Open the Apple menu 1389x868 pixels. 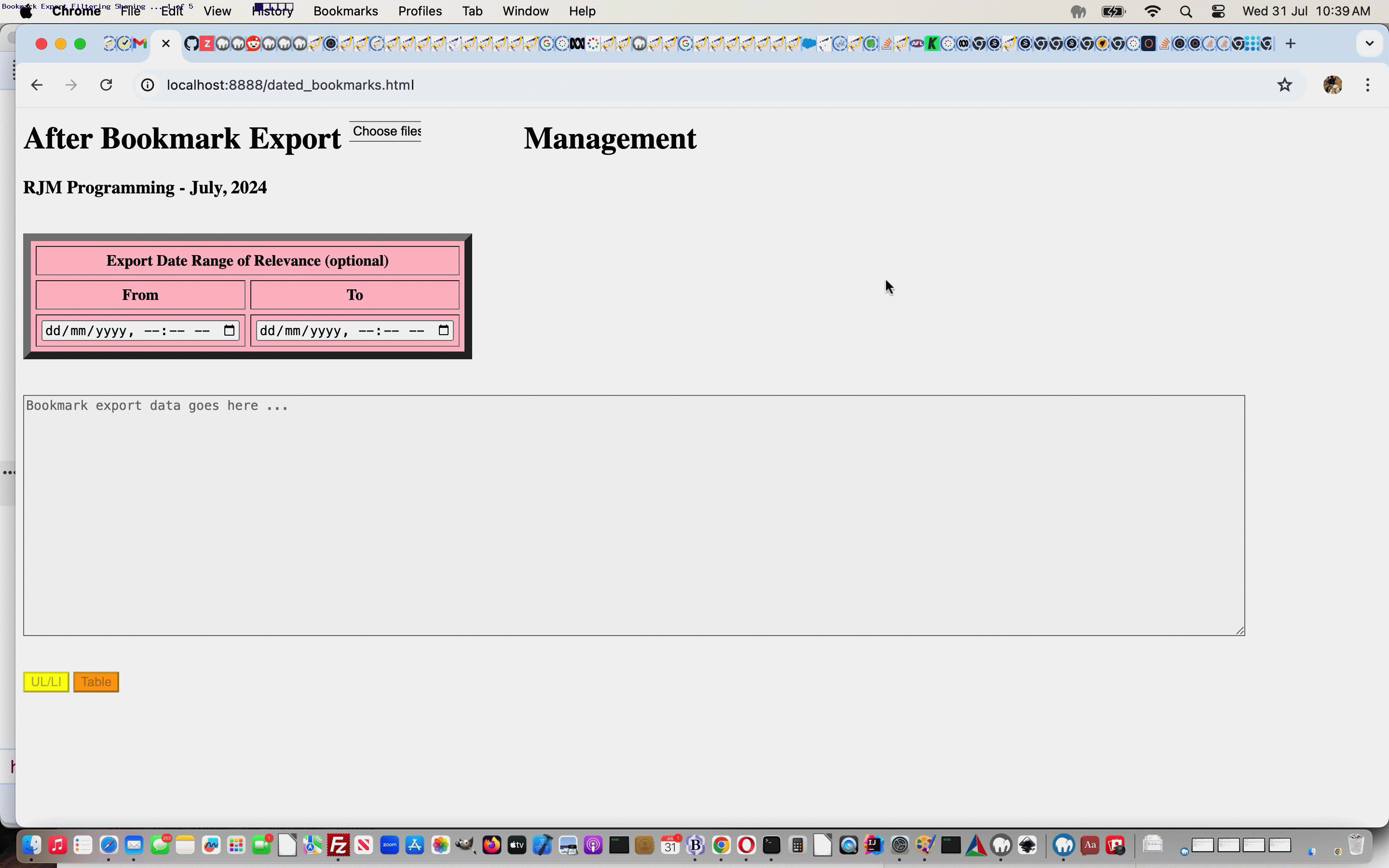pos(26,12)
